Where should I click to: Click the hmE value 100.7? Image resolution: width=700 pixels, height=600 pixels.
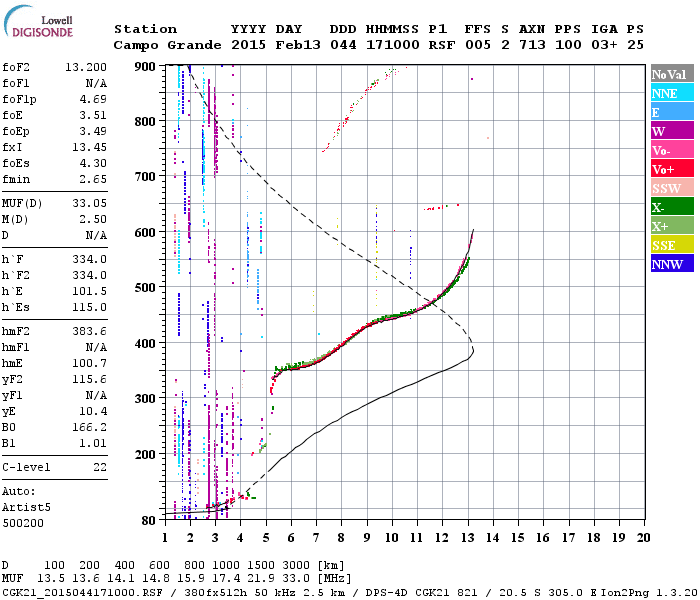[89, 363]
